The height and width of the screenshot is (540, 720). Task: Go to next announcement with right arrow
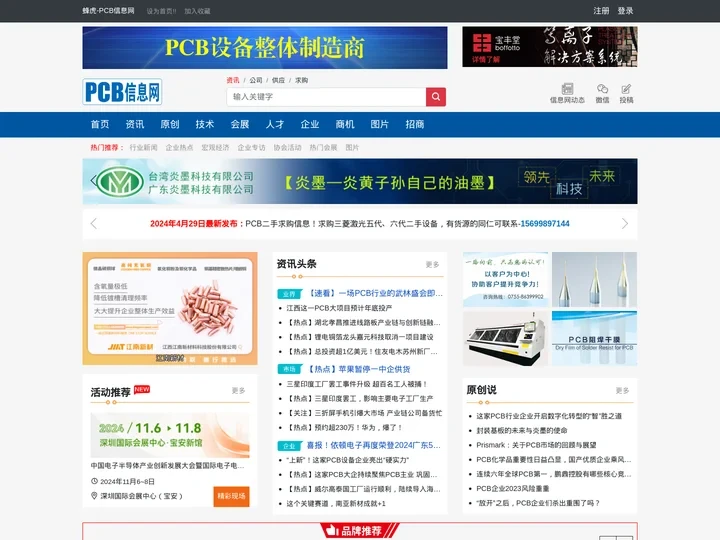[624, 224]
